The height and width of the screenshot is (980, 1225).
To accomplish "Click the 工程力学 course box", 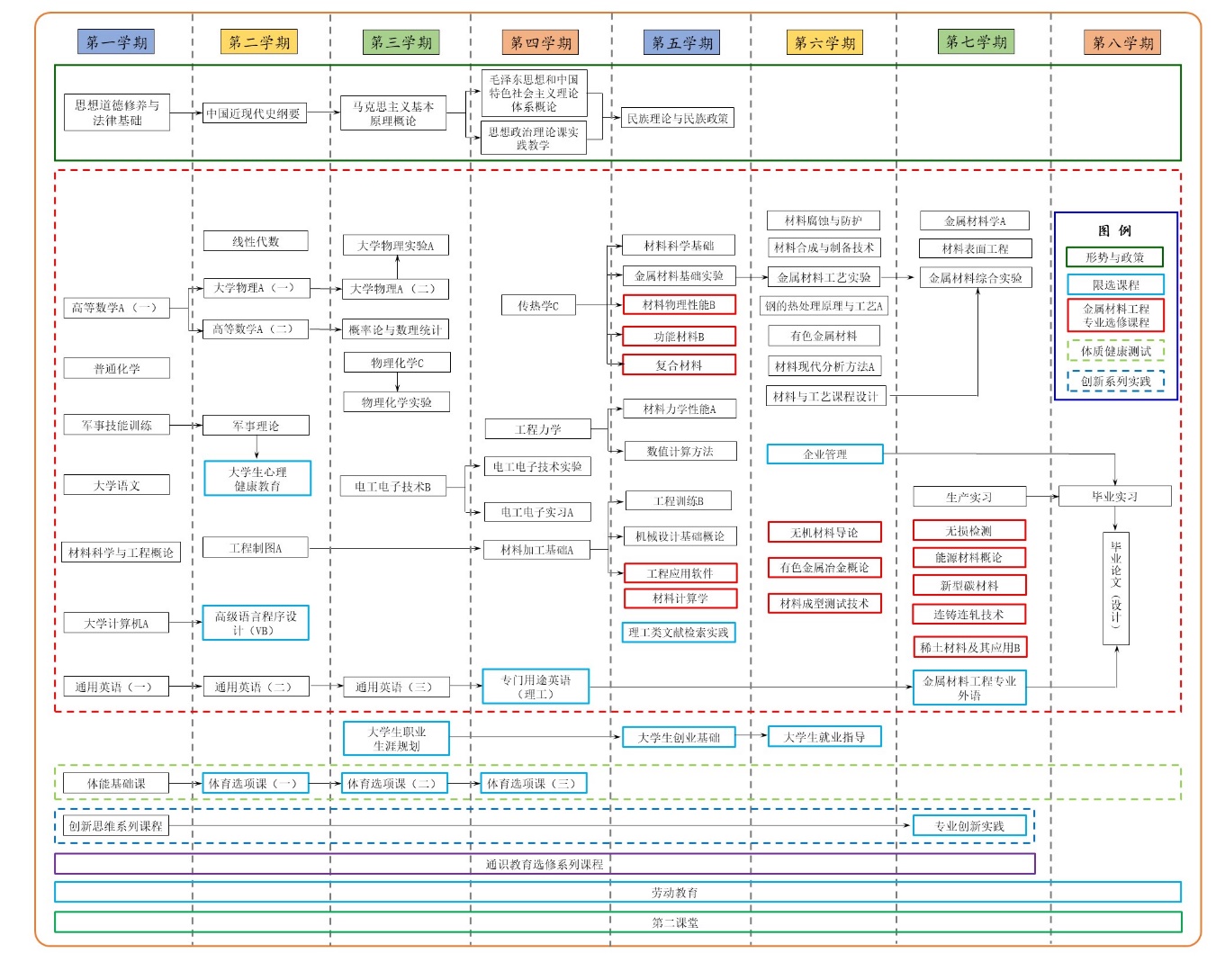I will click(x=538, y=429).
